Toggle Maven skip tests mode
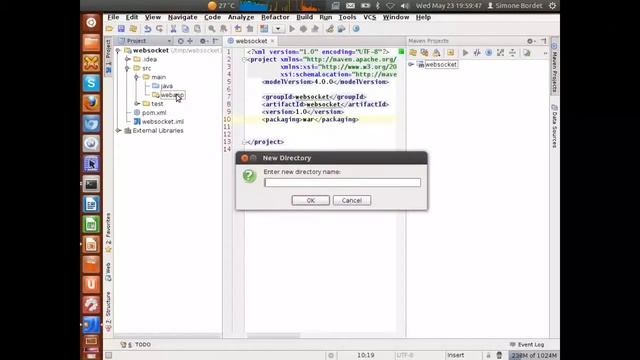 (489, 53)
